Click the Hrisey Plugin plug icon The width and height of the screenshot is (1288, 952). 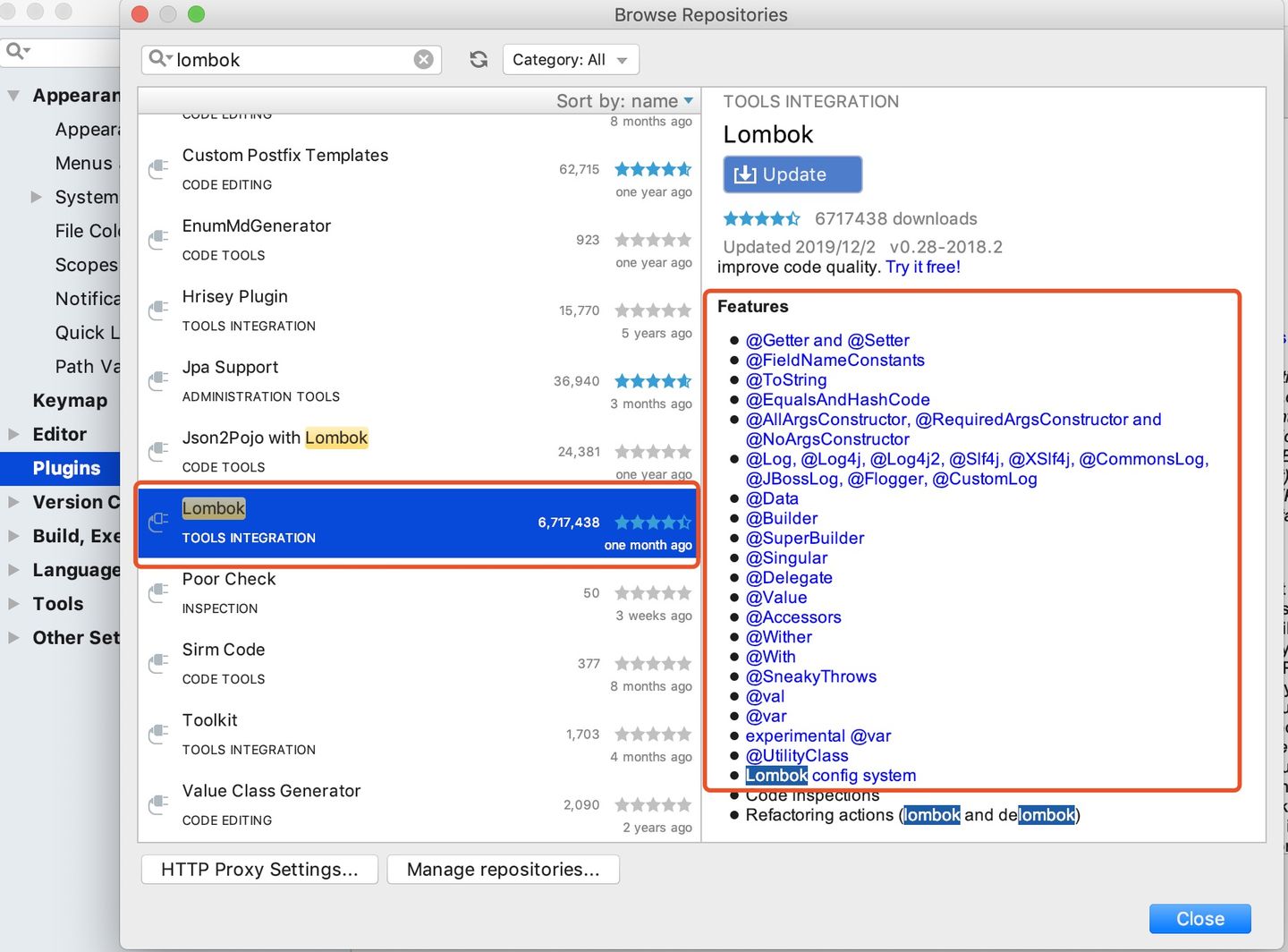(x=158, y=310)
